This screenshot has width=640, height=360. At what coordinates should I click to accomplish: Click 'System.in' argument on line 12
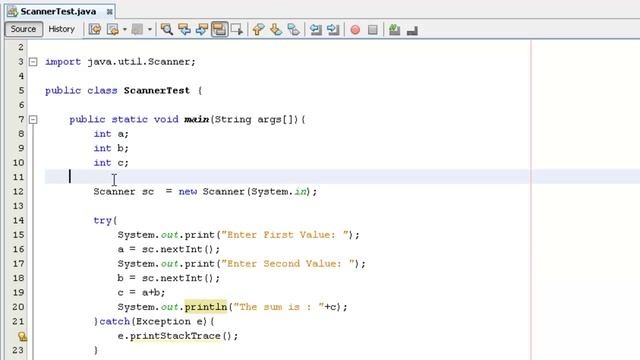278,191
